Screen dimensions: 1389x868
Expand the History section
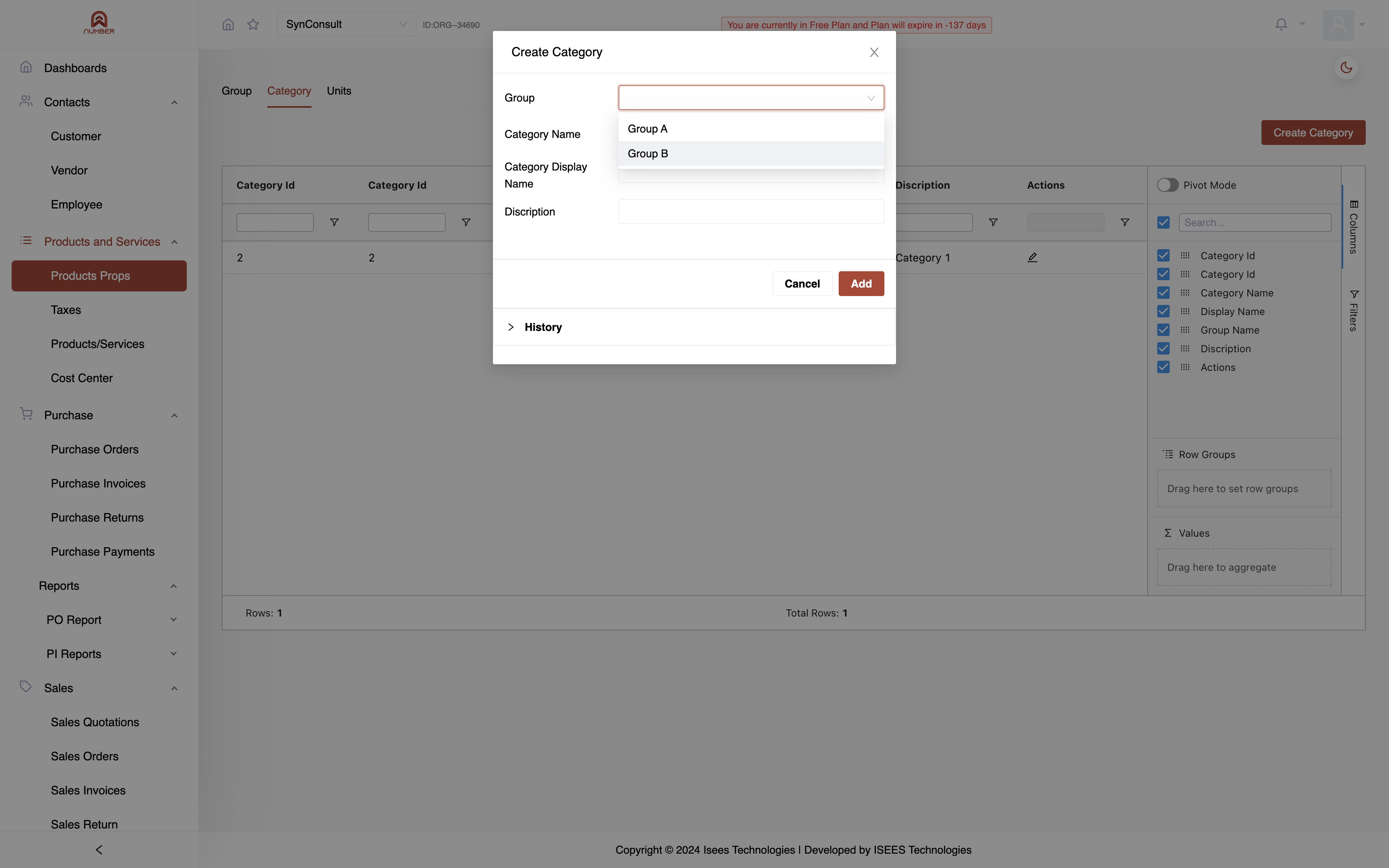click(694, 327)
